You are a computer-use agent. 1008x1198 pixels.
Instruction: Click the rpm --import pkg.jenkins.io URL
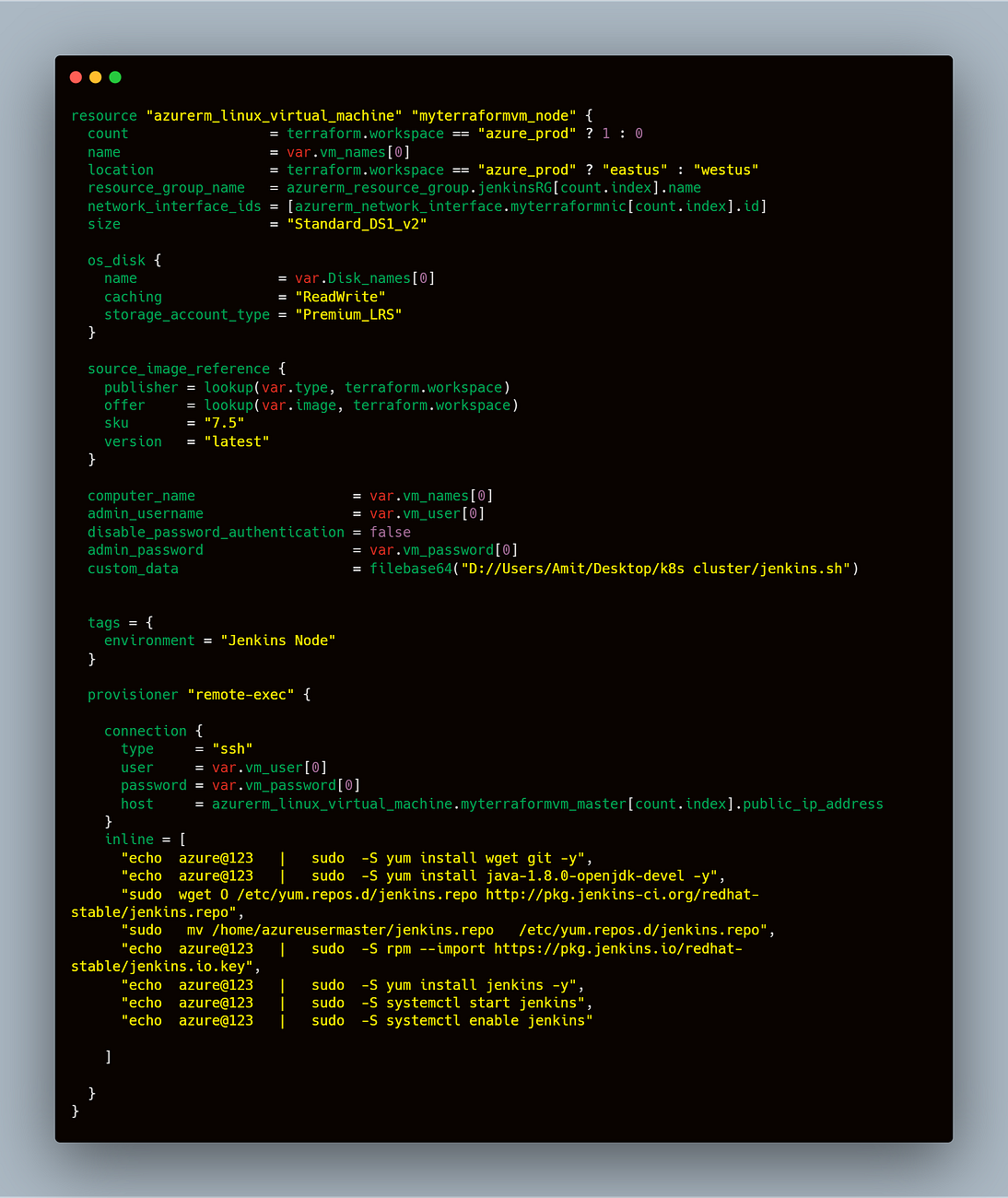click(406, 958)
